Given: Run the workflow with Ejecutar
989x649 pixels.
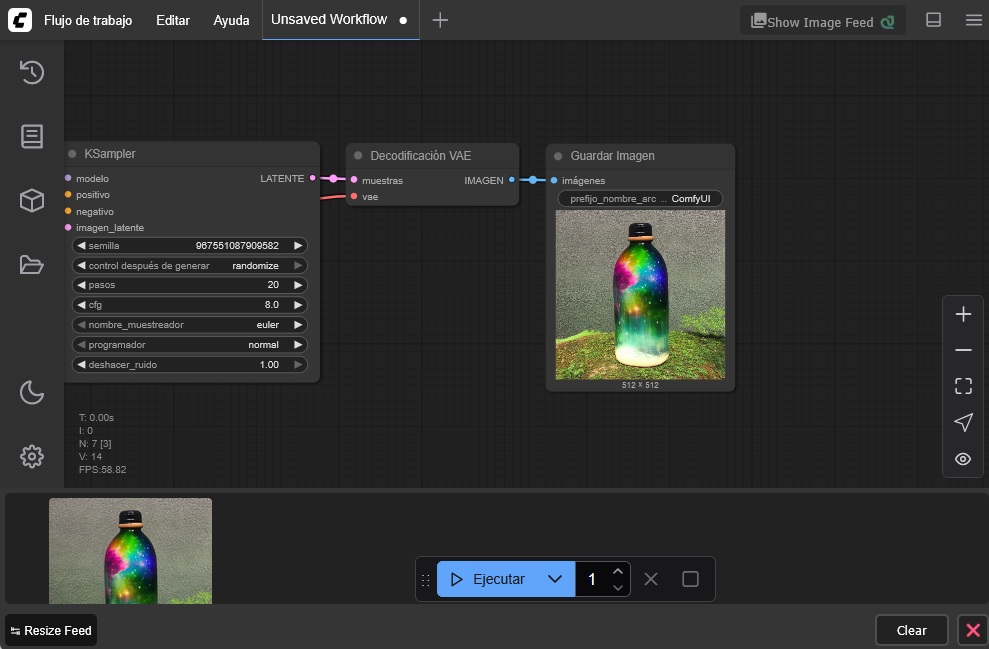Looking at the screenshot, I should 489,579.
